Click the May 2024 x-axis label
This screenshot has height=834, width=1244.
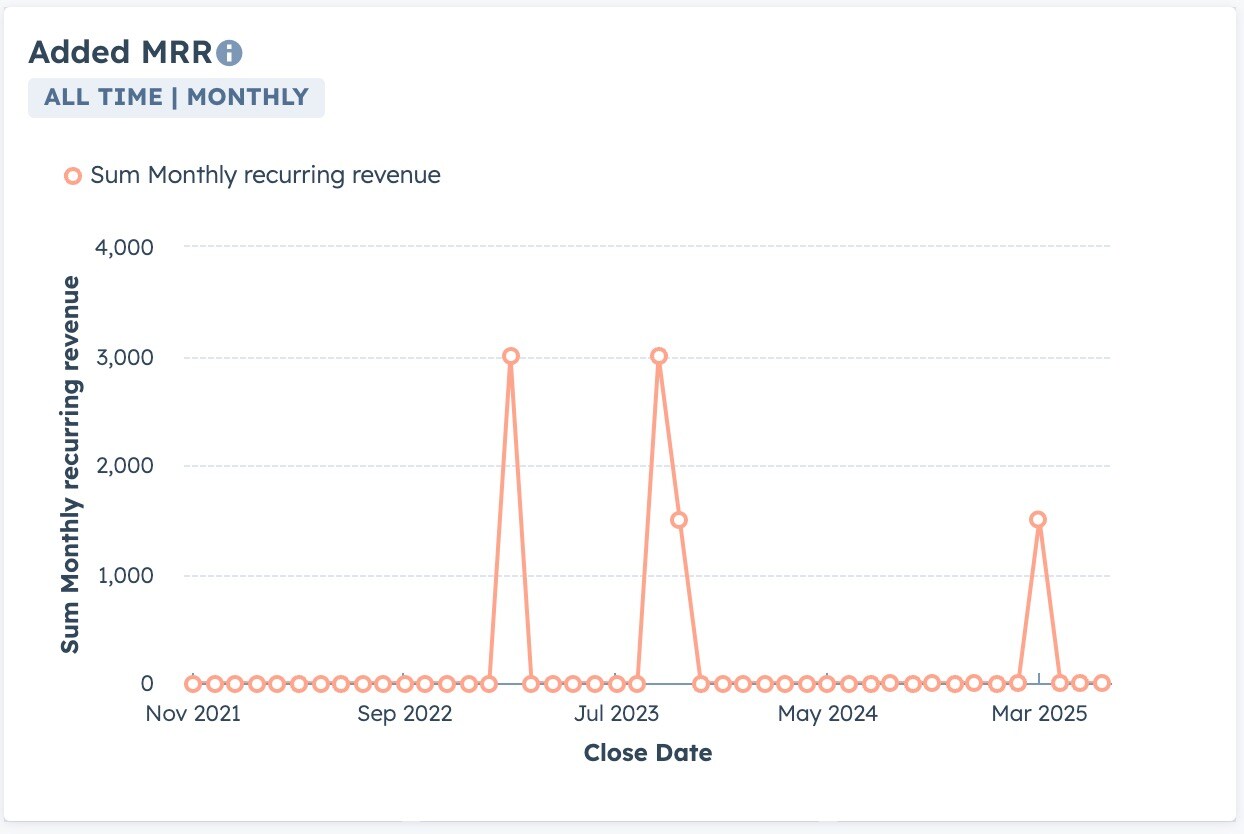(828, 714)
